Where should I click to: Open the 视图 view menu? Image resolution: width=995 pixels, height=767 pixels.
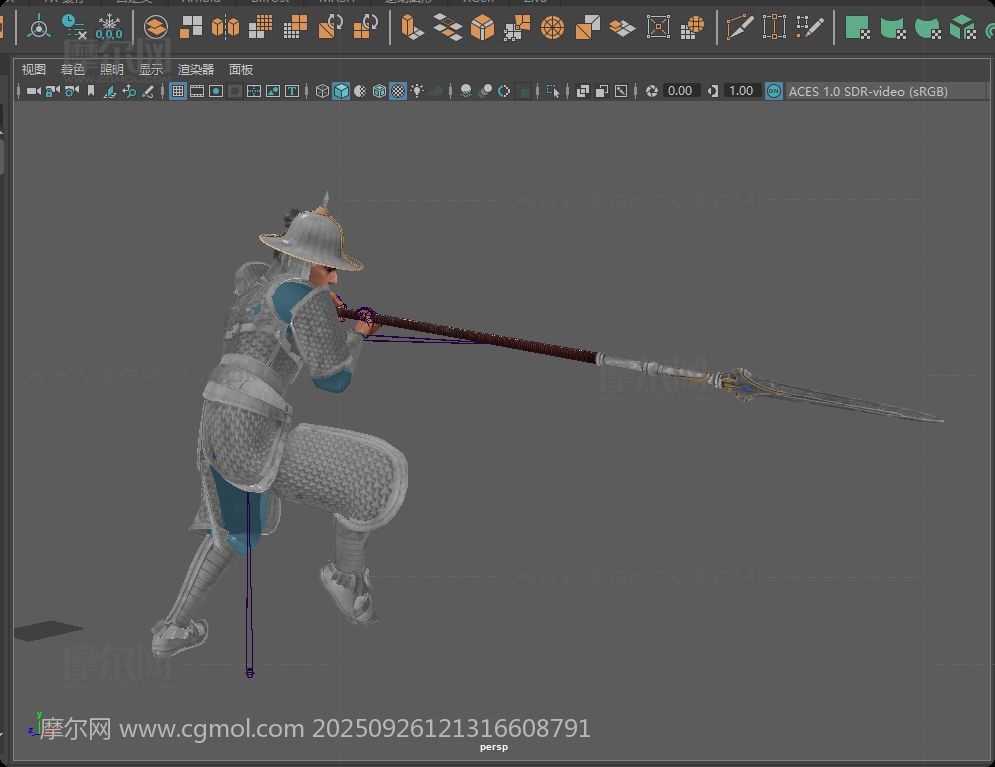coord(34,69)
